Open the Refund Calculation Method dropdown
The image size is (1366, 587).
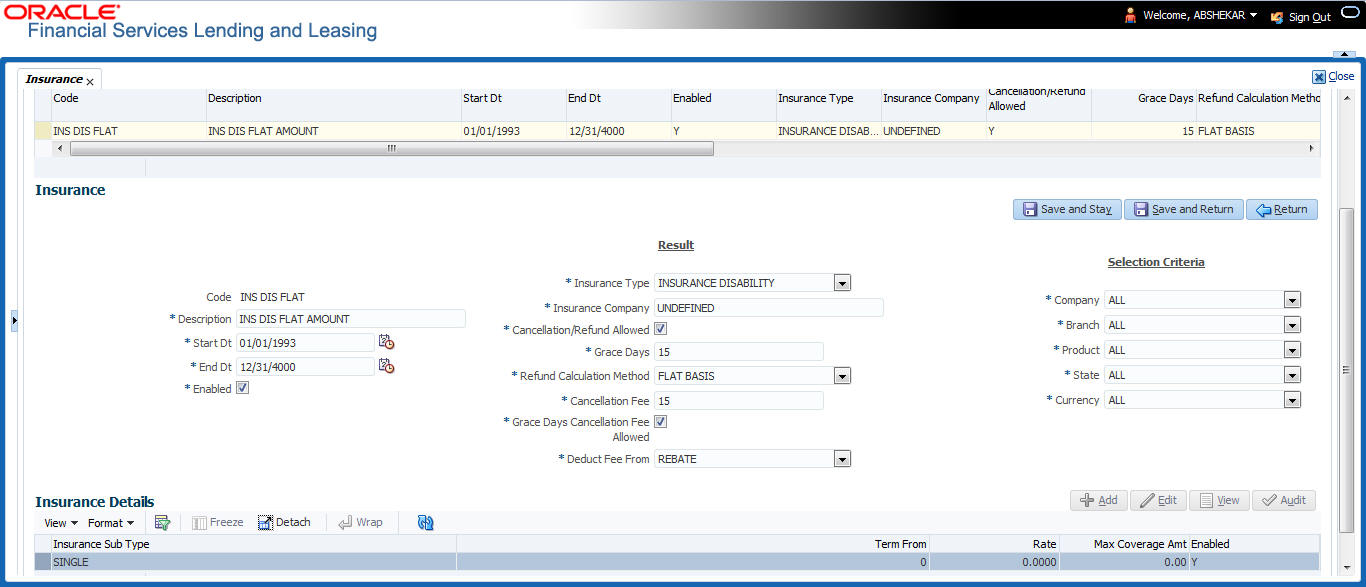842,376
